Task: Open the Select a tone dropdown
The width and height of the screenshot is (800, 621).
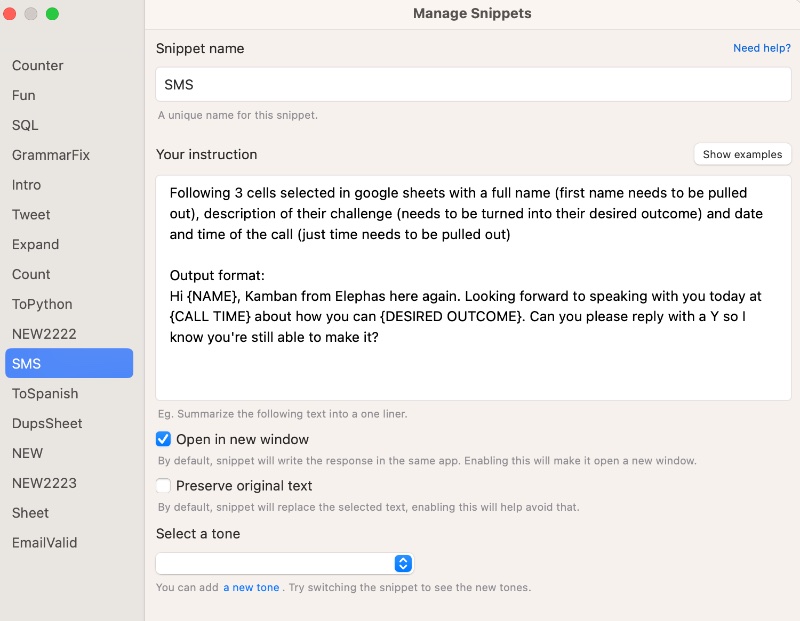Action: [x=284, y=564]
